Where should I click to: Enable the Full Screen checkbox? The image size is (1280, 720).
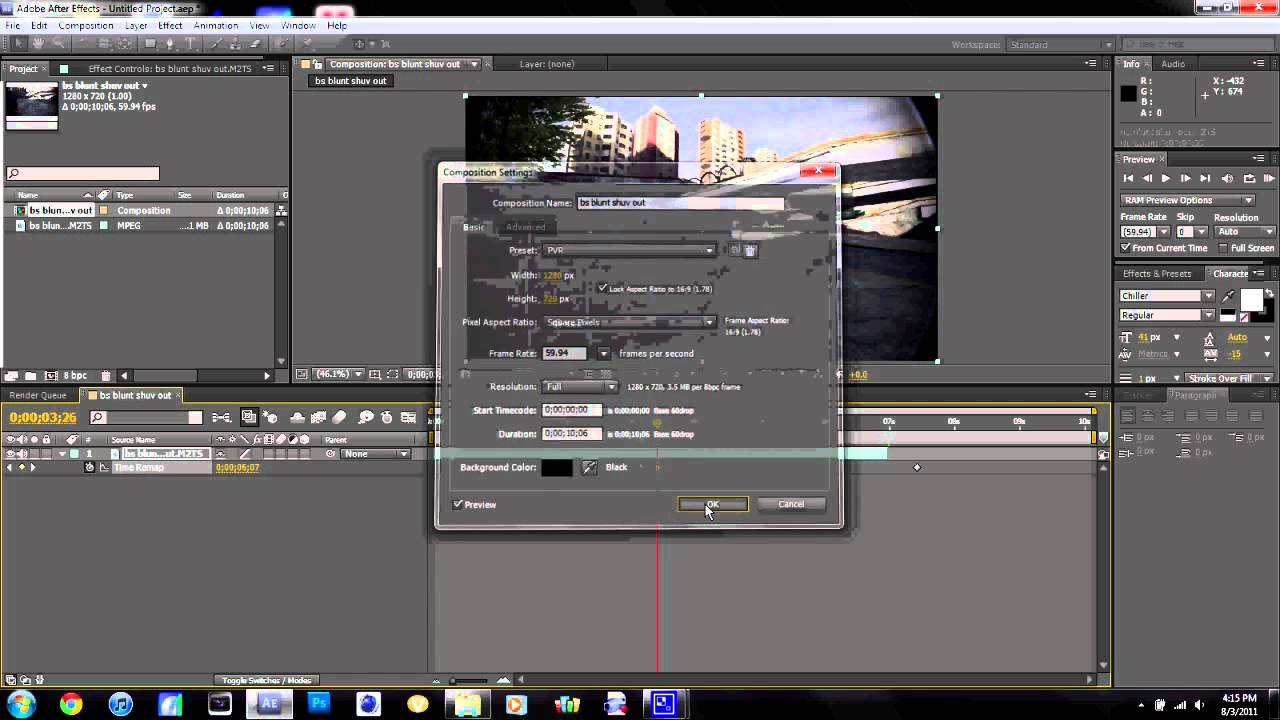[1223, 248]
